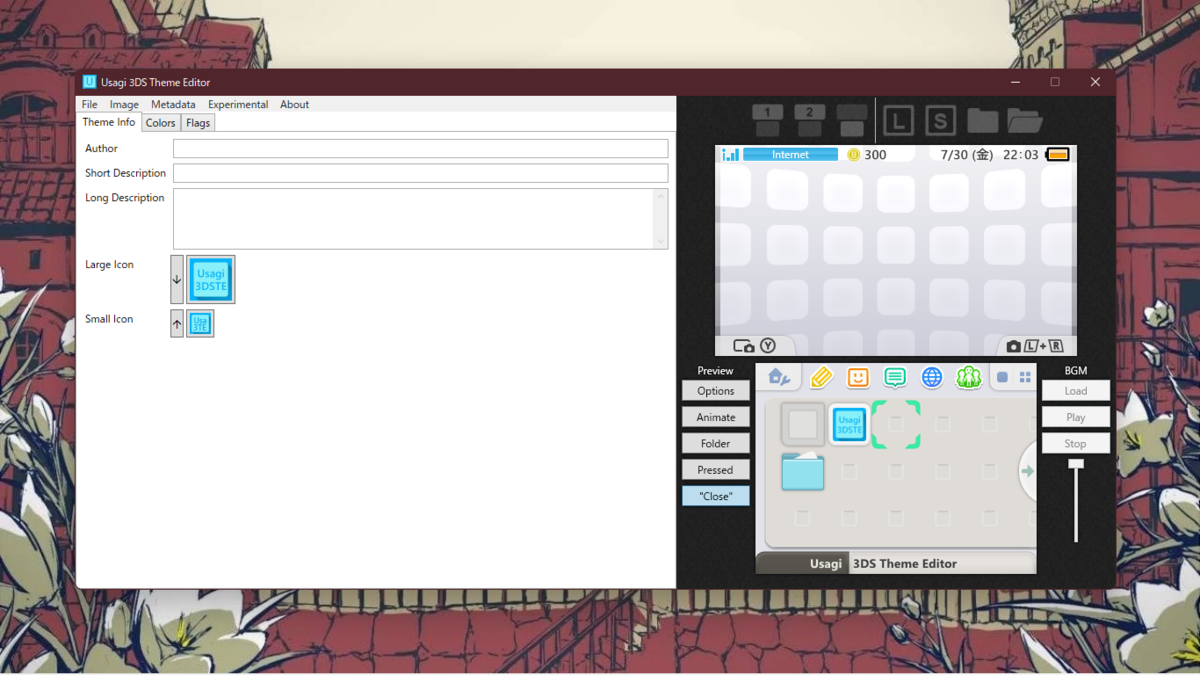This screenshot has height=675, width=1200.
Task: Toggle the Animate preview button
Action: tap(716, 417)
